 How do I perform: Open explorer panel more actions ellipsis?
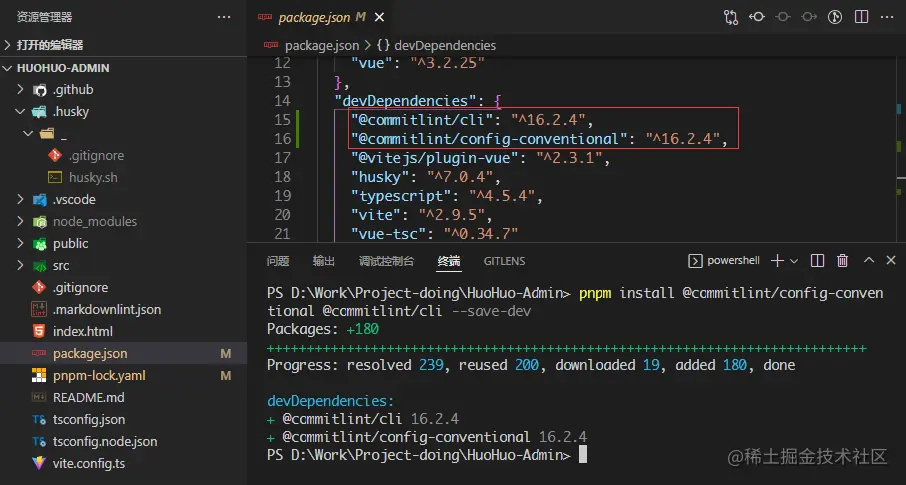[x=224, y=17]
